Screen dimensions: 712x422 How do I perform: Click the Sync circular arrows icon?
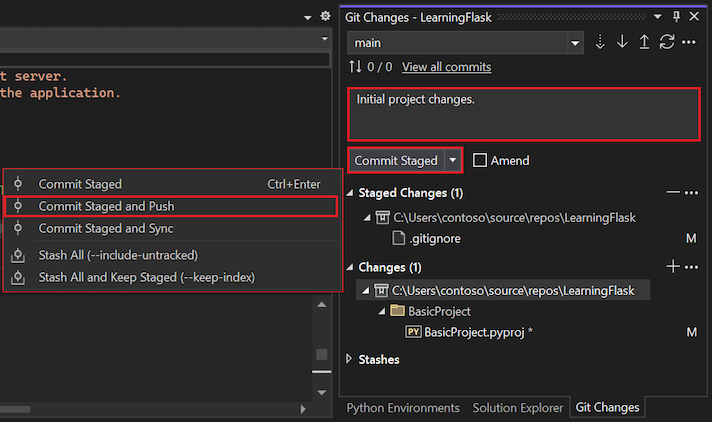666,43
